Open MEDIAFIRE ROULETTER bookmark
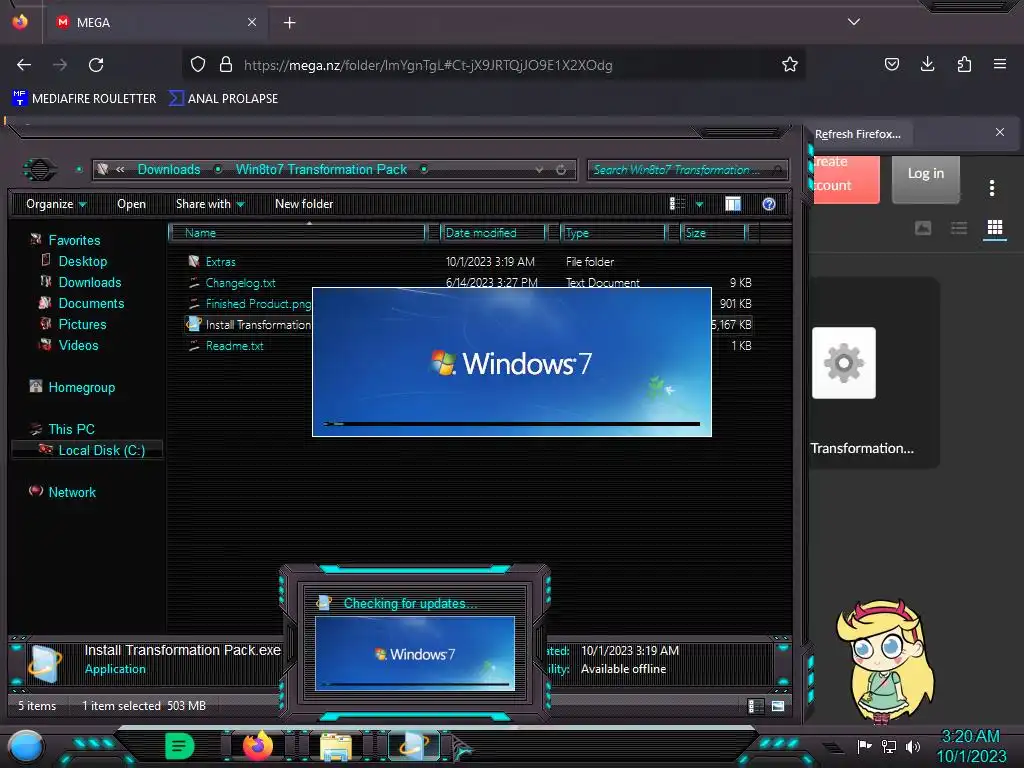 click(x=85, y=99)
